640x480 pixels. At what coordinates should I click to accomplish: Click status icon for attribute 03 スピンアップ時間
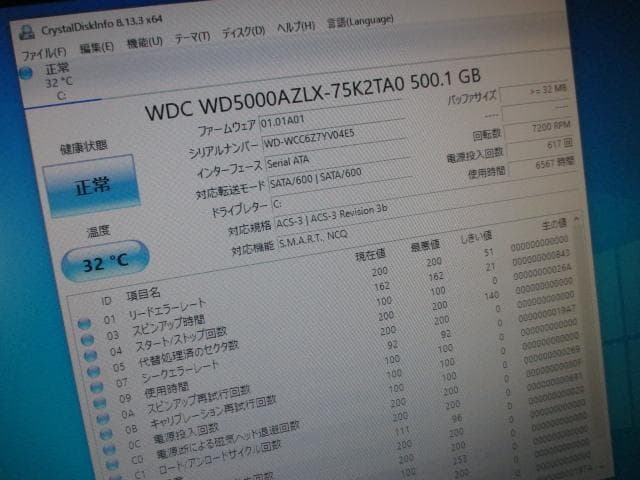pyautogui.click(x=87, y=340)
